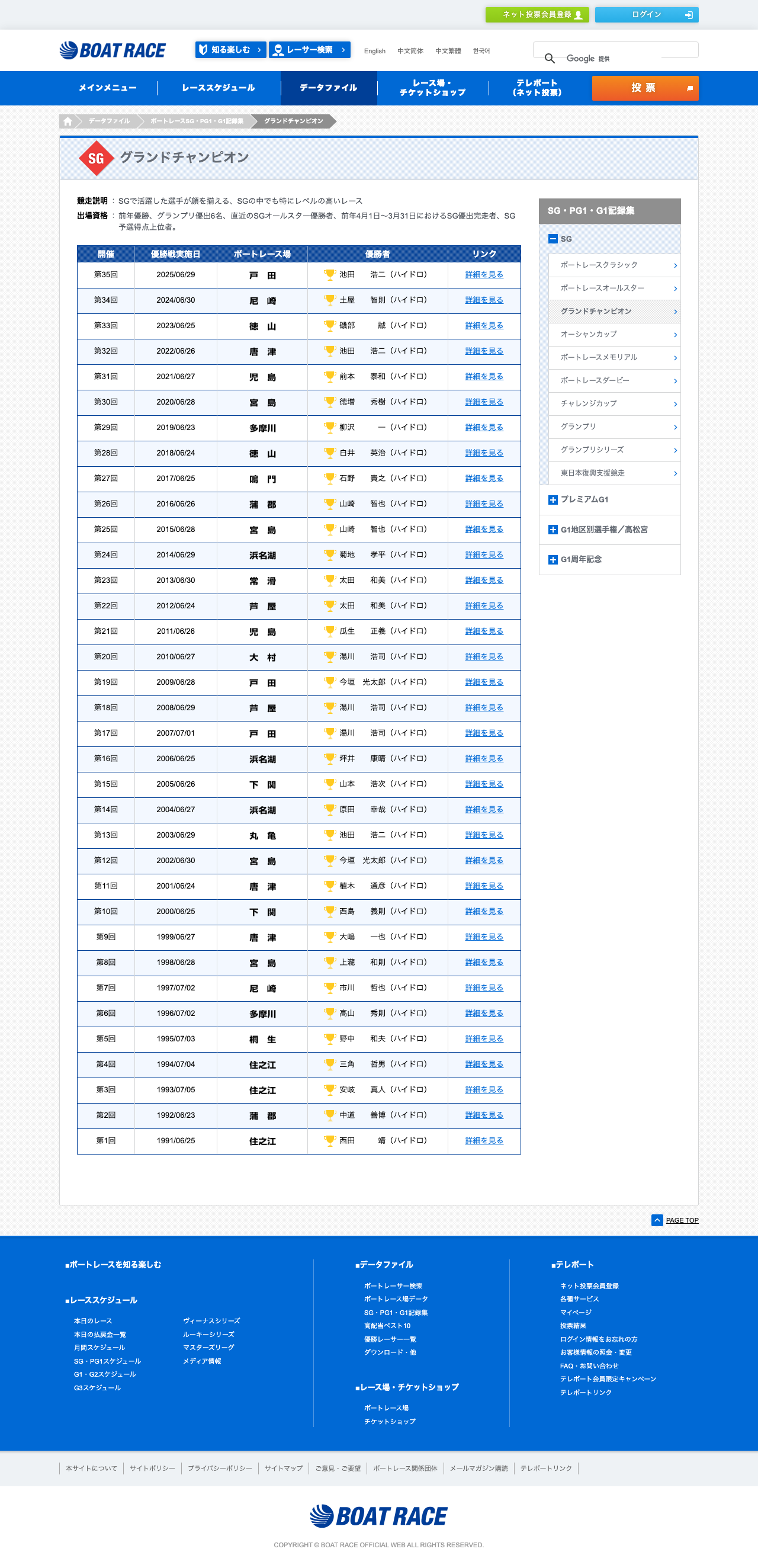Switch language to 中文繁體
758x1568 pixels.
click(448, 51)
